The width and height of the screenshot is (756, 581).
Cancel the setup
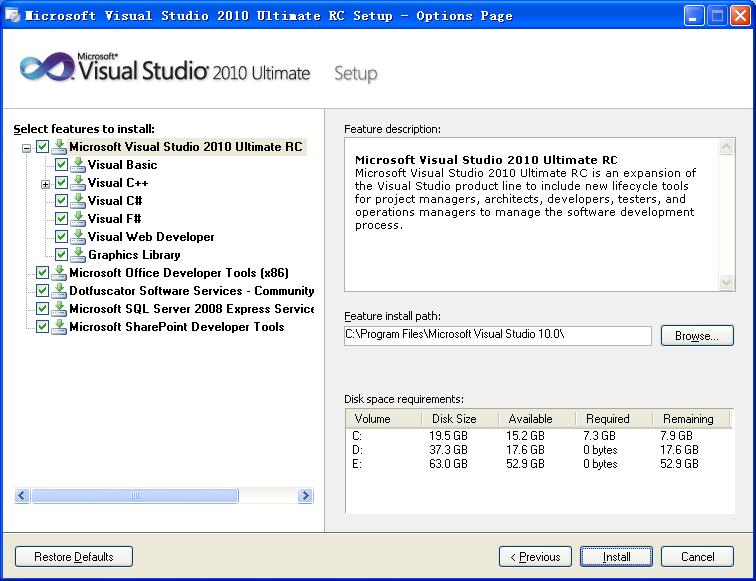(x=697, y=557)
